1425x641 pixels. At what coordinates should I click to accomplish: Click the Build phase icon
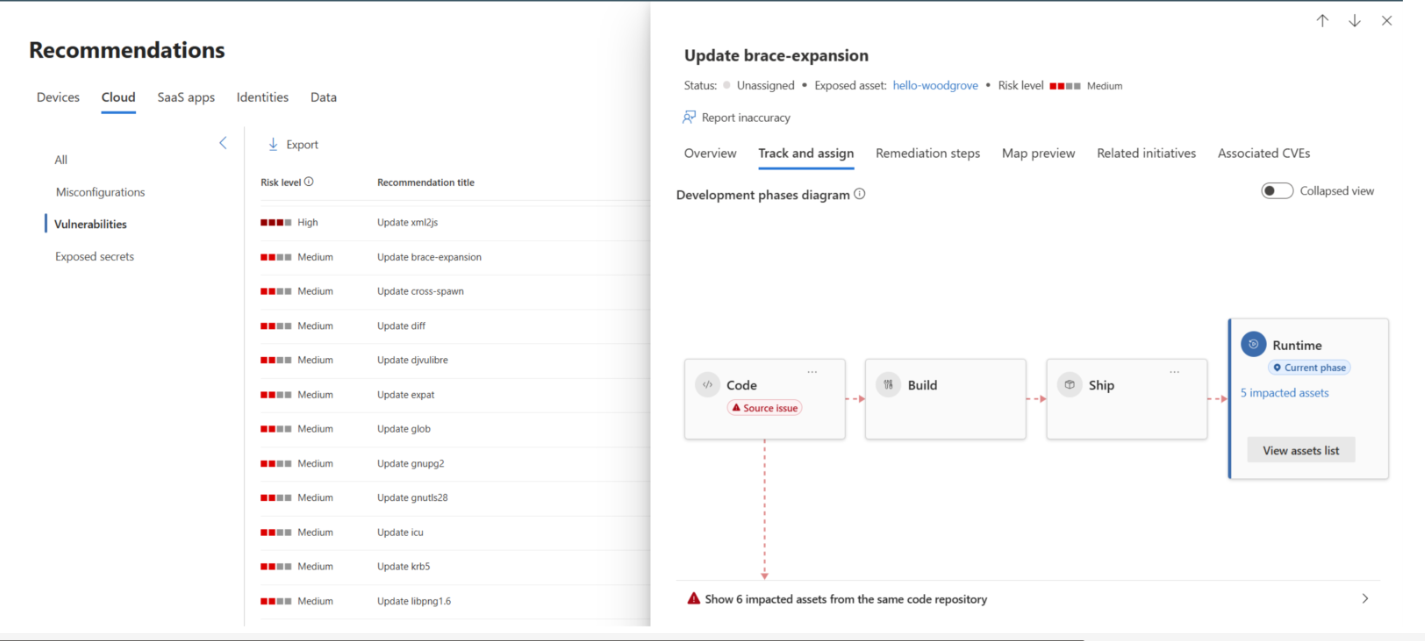pos(888,385)
